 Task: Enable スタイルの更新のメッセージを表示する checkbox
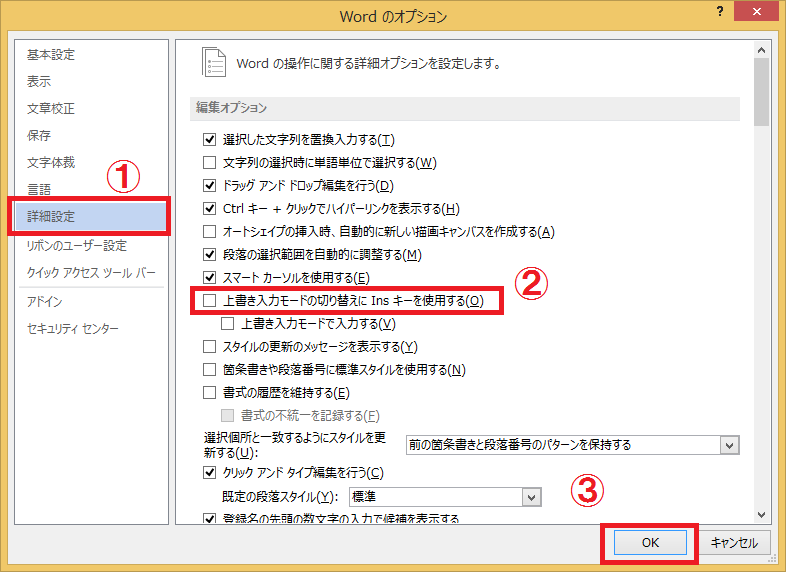(209, 346)
